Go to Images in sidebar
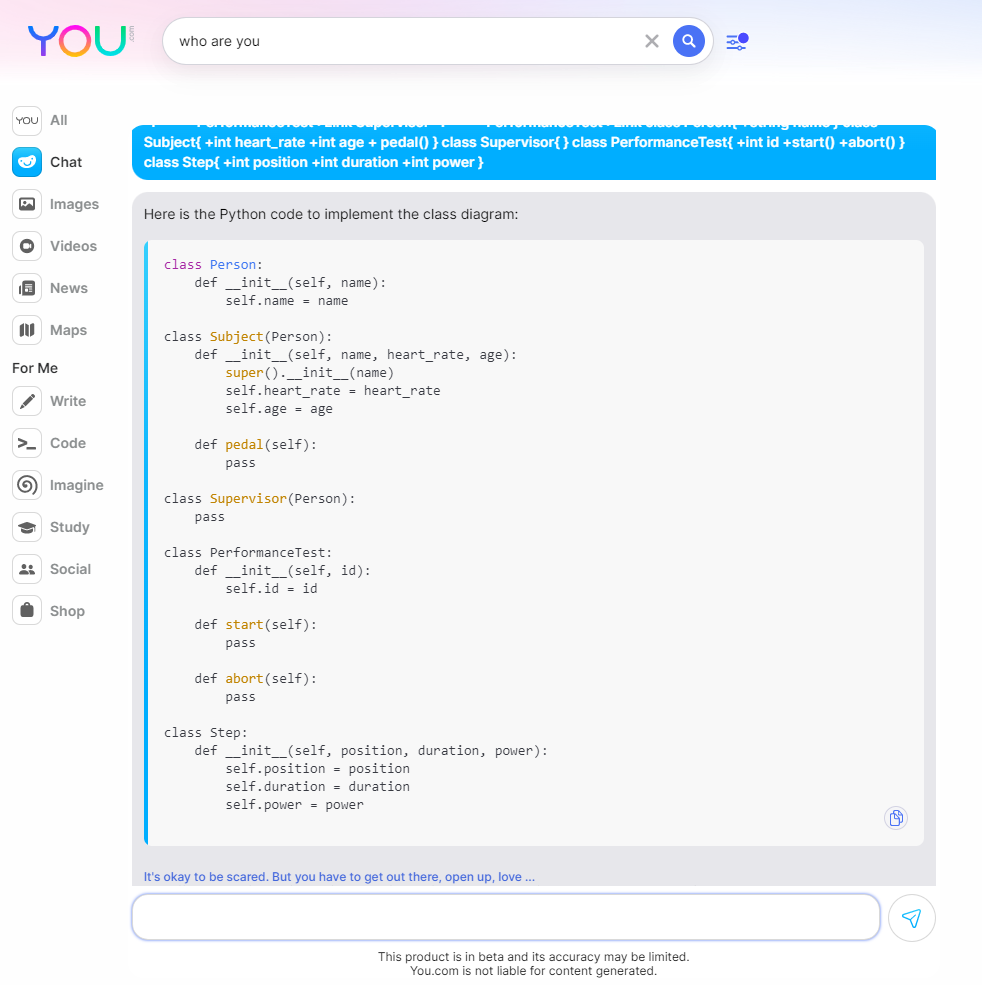 (56, 204)
